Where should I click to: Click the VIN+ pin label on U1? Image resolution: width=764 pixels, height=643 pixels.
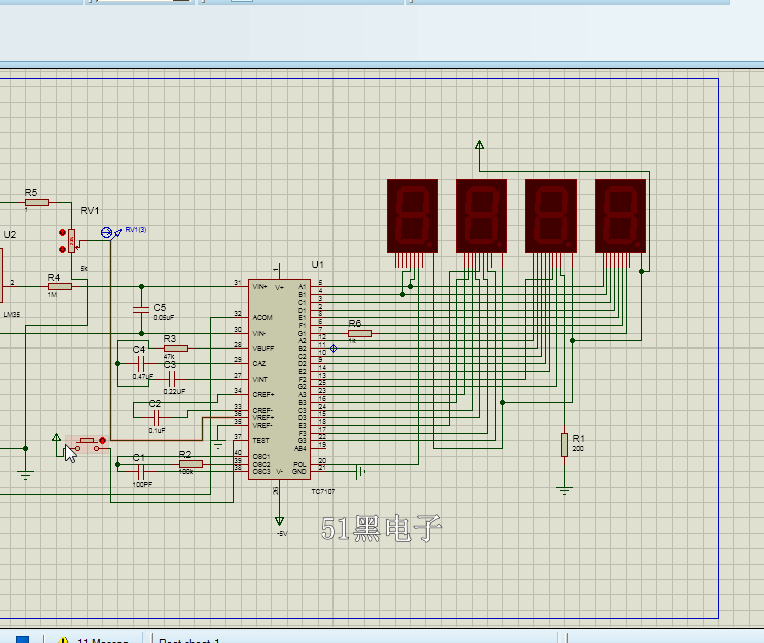260,286
